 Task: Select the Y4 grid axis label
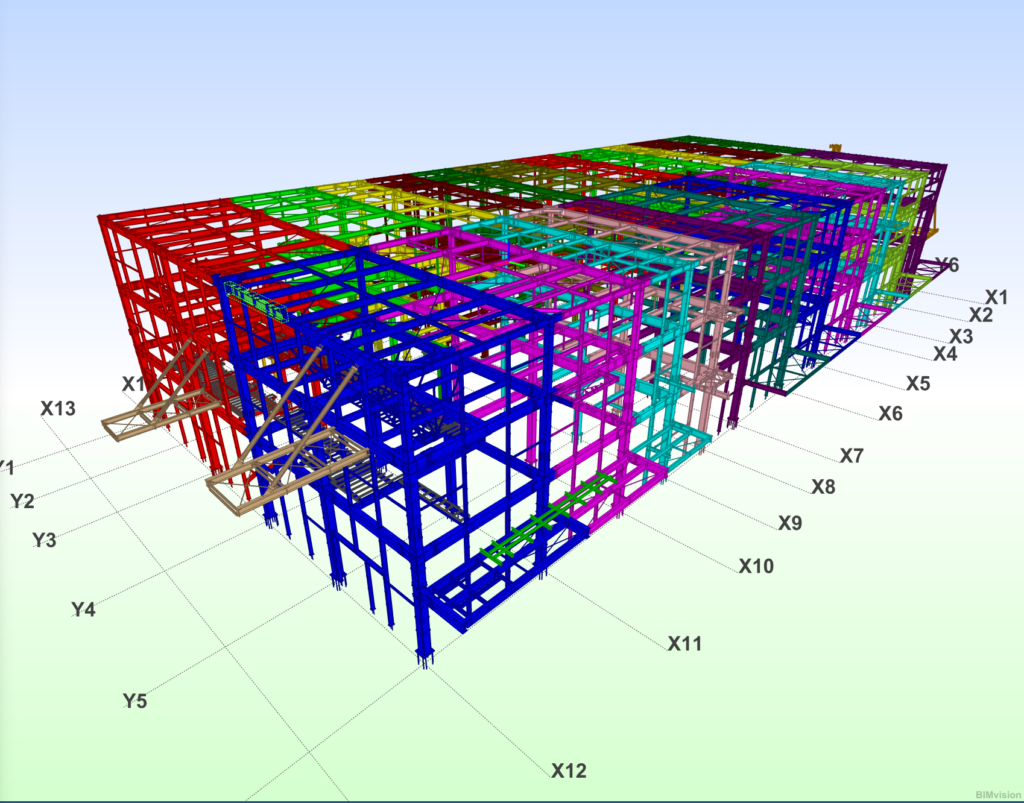point(83,608)
